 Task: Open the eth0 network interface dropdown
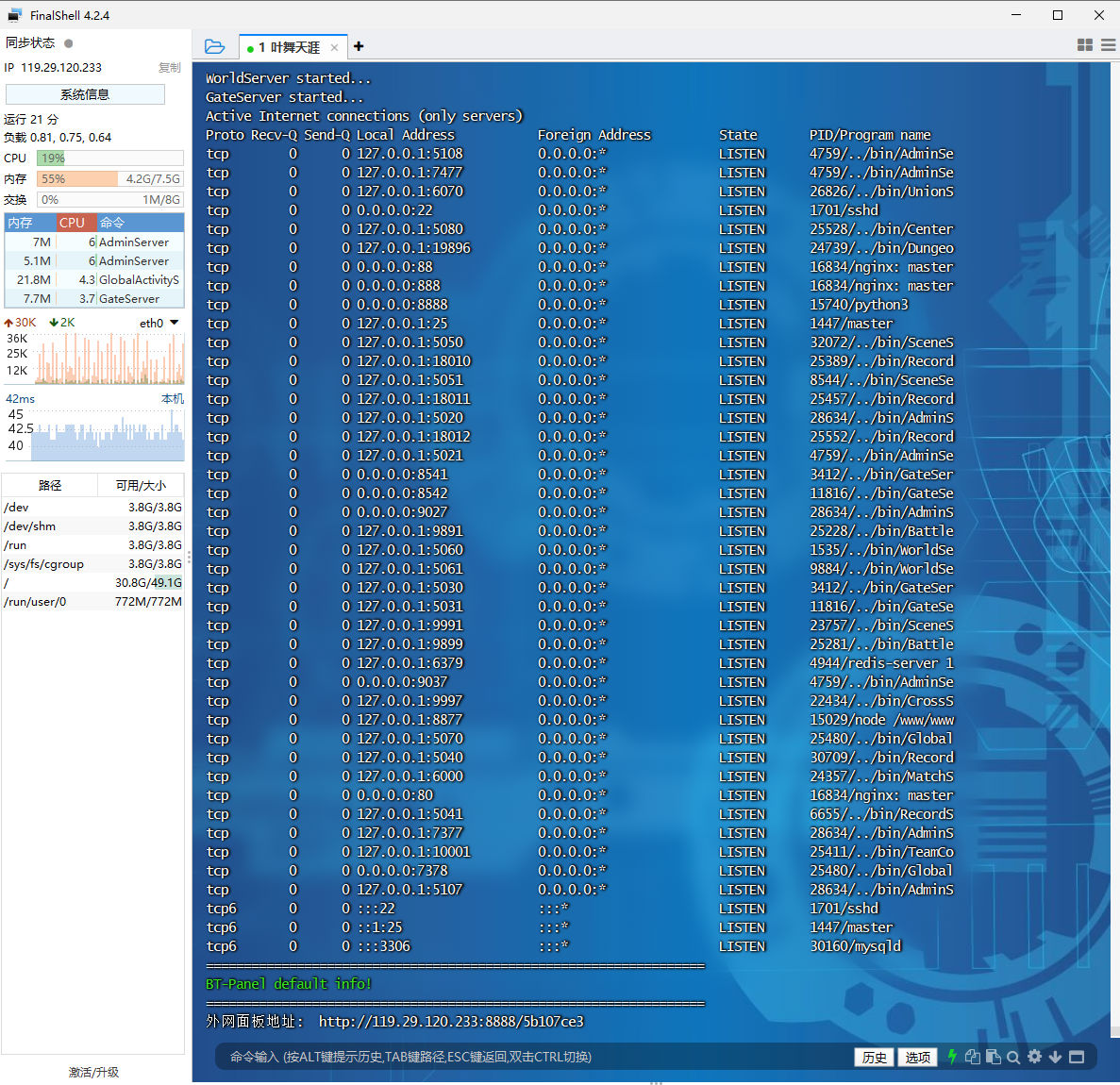pos(159,323)
